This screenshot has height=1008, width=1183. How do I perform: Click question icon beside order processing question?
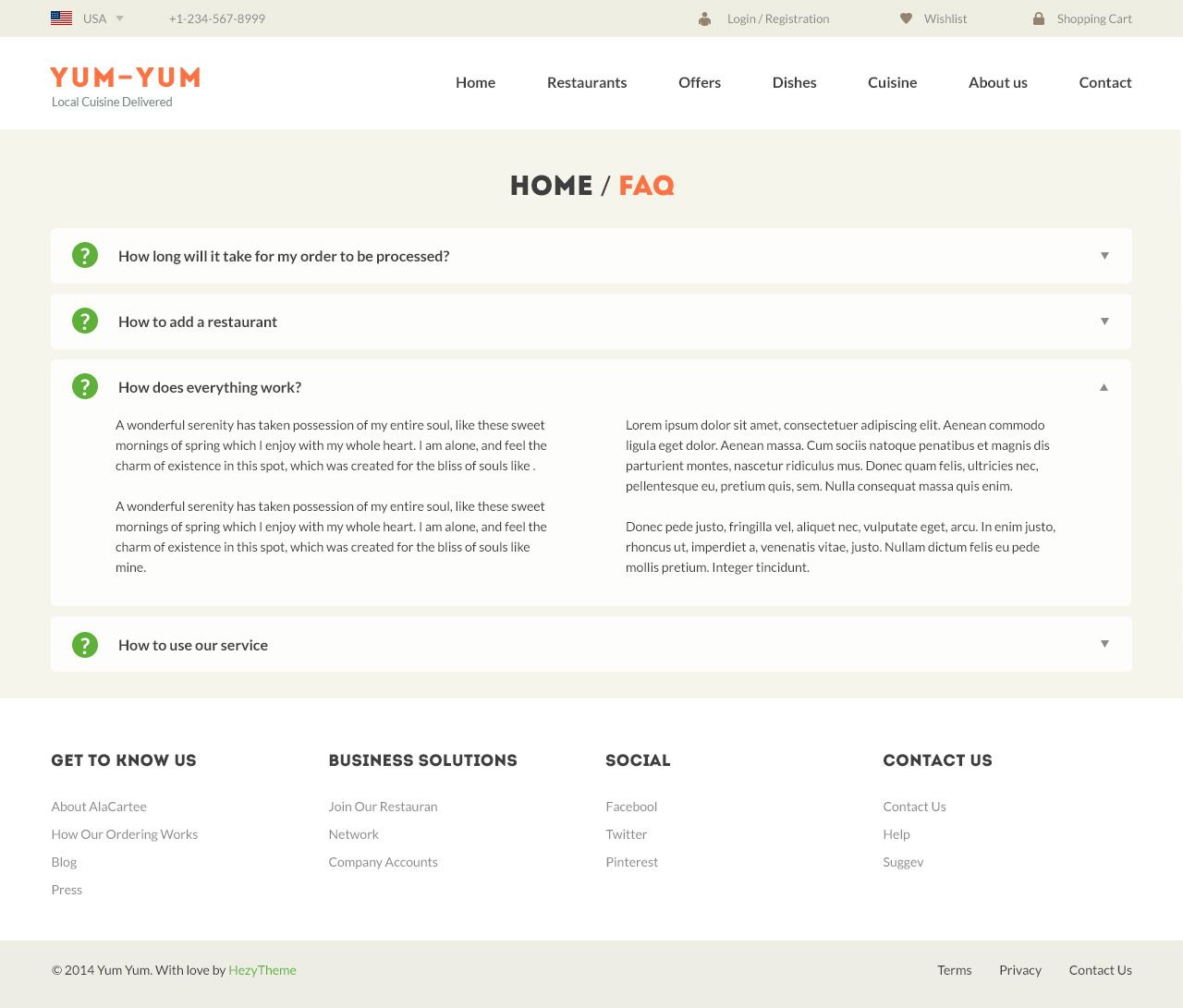[85, 256]
